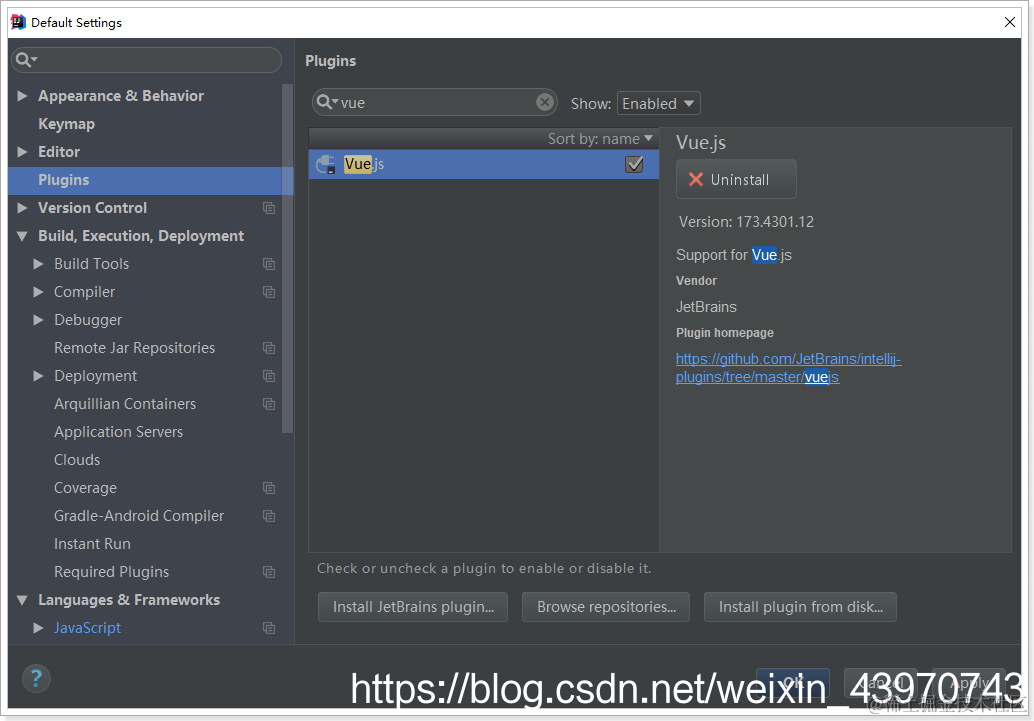Click the Version: 173.4301.12 text
The image size is (1034, 721).
[x=746, y=222]
